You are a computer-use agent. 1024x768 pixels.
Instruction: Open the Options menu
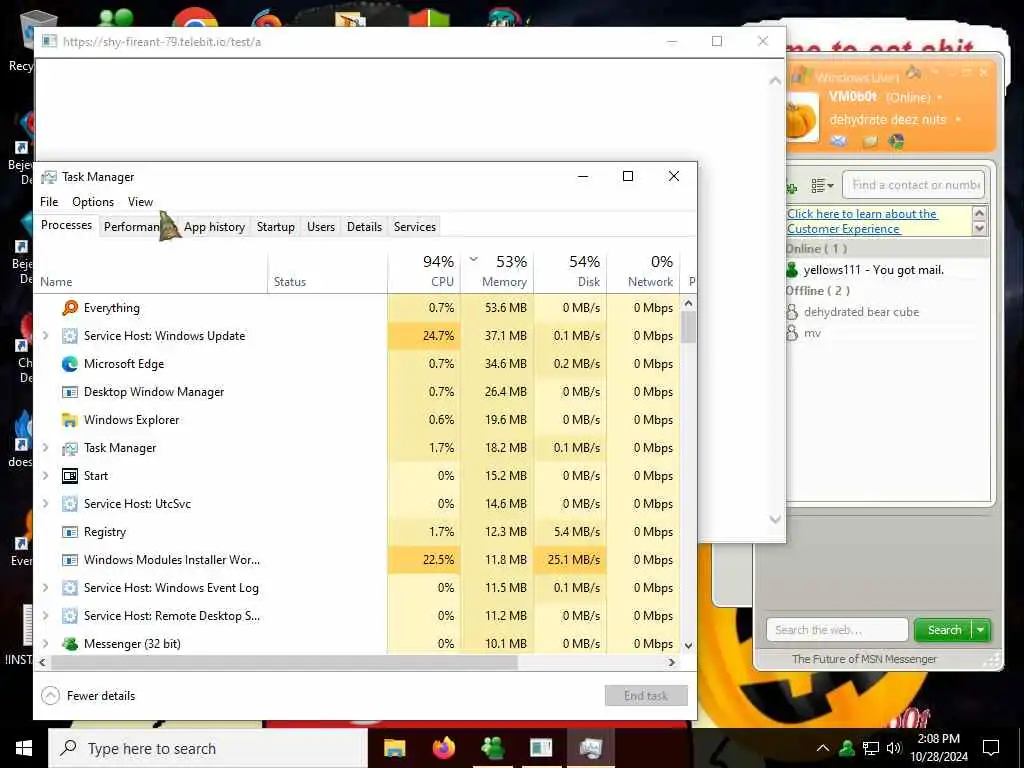(93, 202)
